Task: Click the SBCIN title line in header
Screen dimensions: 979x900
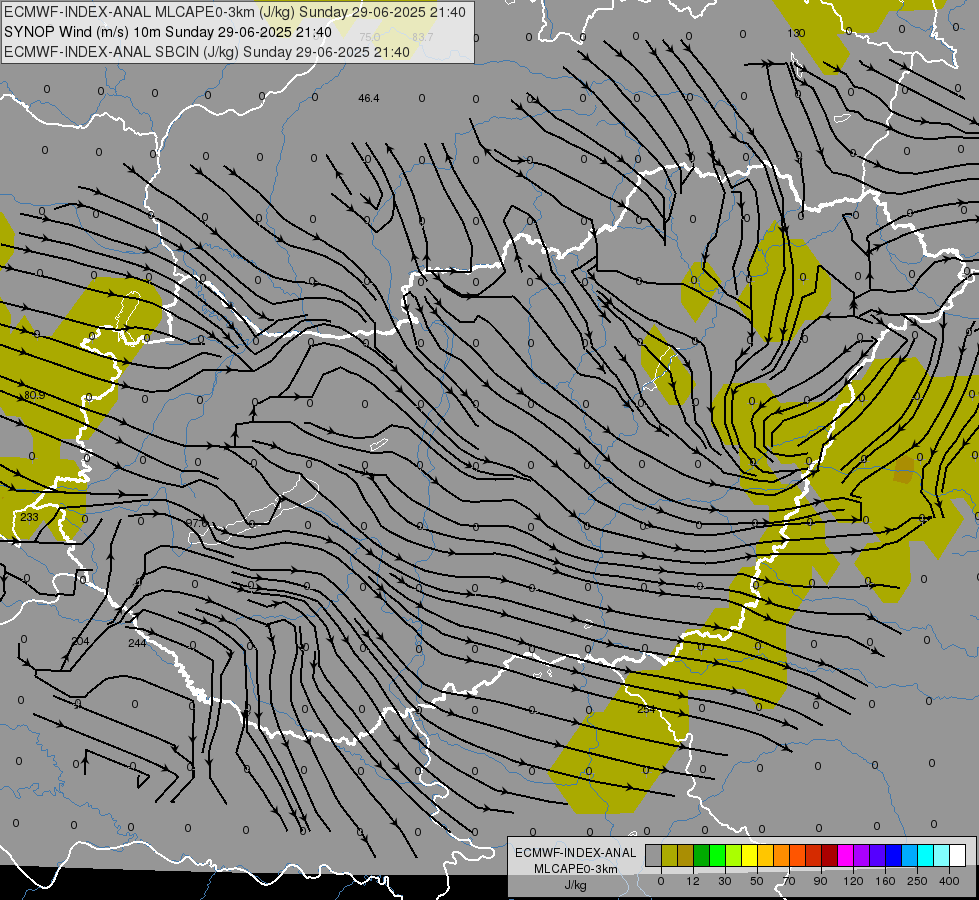Action: [207, 52]
